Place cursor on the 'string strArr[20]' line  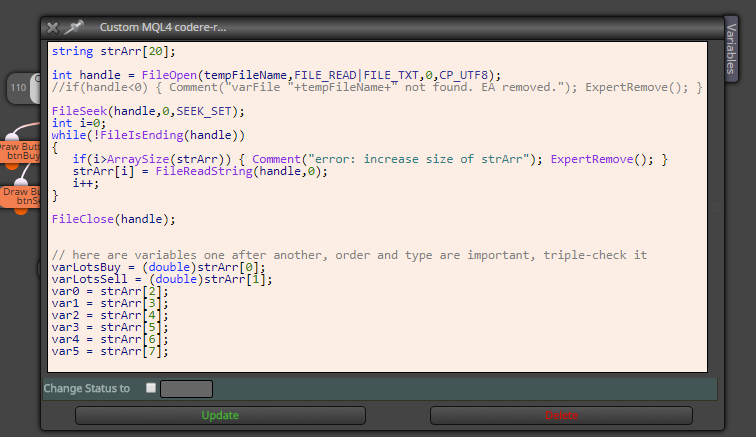click(114, 51)
